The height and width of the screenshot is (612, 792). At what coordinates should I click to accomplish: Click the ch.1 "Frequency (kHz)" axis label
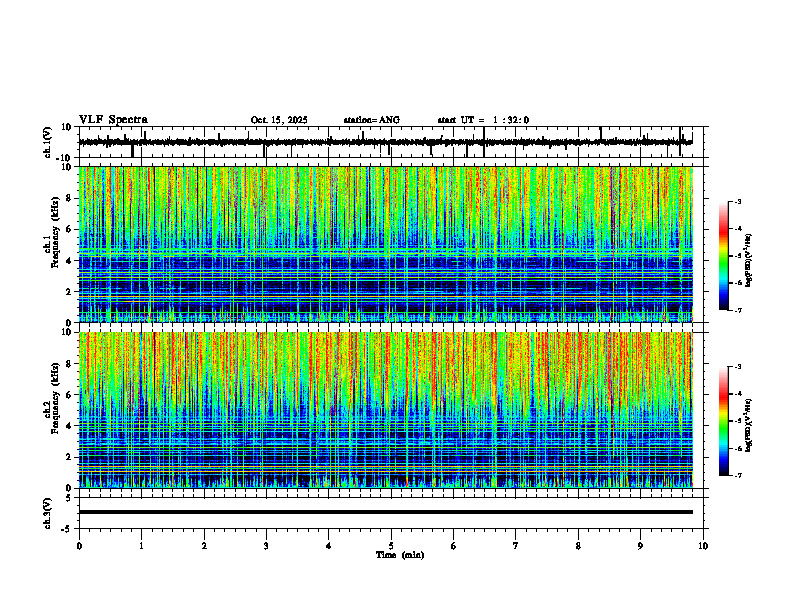(55, 230)
